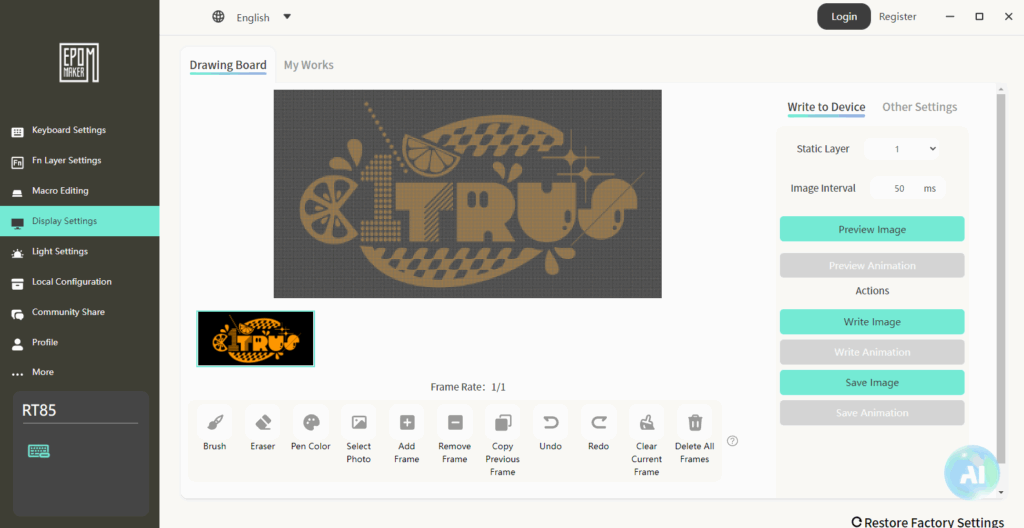Select the Eraser tool
The image size is (1024, 528).
(x=263, y=423)
